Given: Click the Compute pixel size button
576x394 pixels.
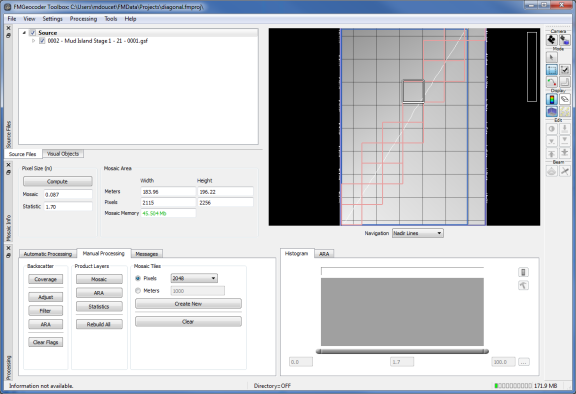Looking at the screenshot, I should point(58,181).
